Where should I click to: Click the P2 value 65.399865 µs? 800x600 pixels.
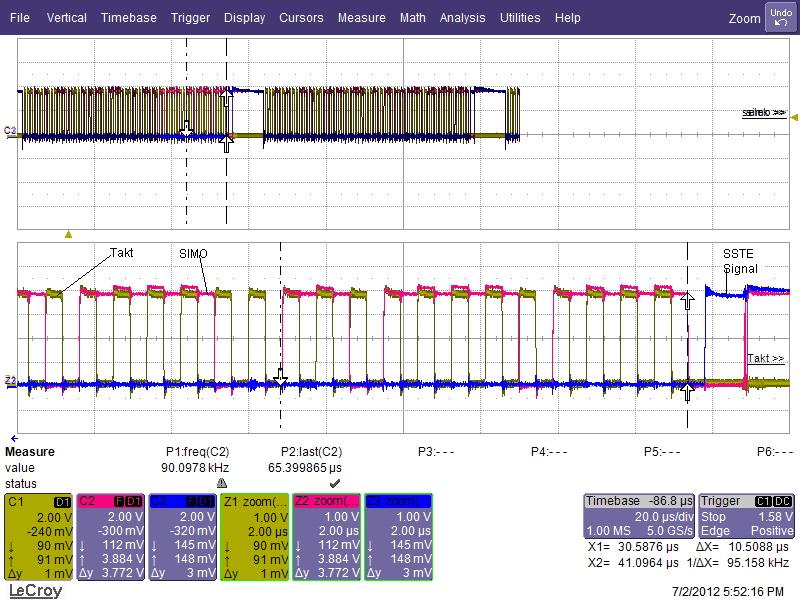click(305, 467)
